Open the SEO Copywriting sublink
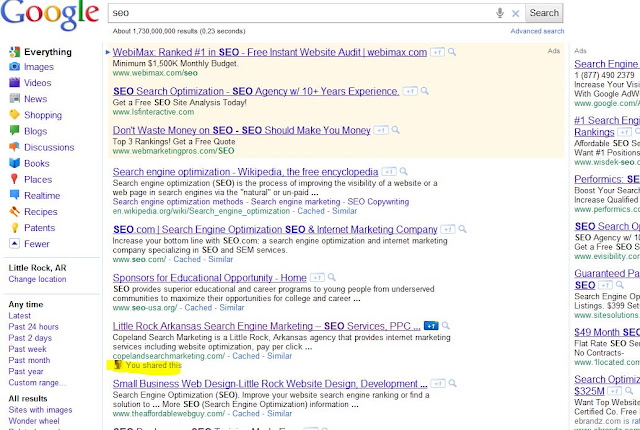640x430 pixels. pos(378,202)
